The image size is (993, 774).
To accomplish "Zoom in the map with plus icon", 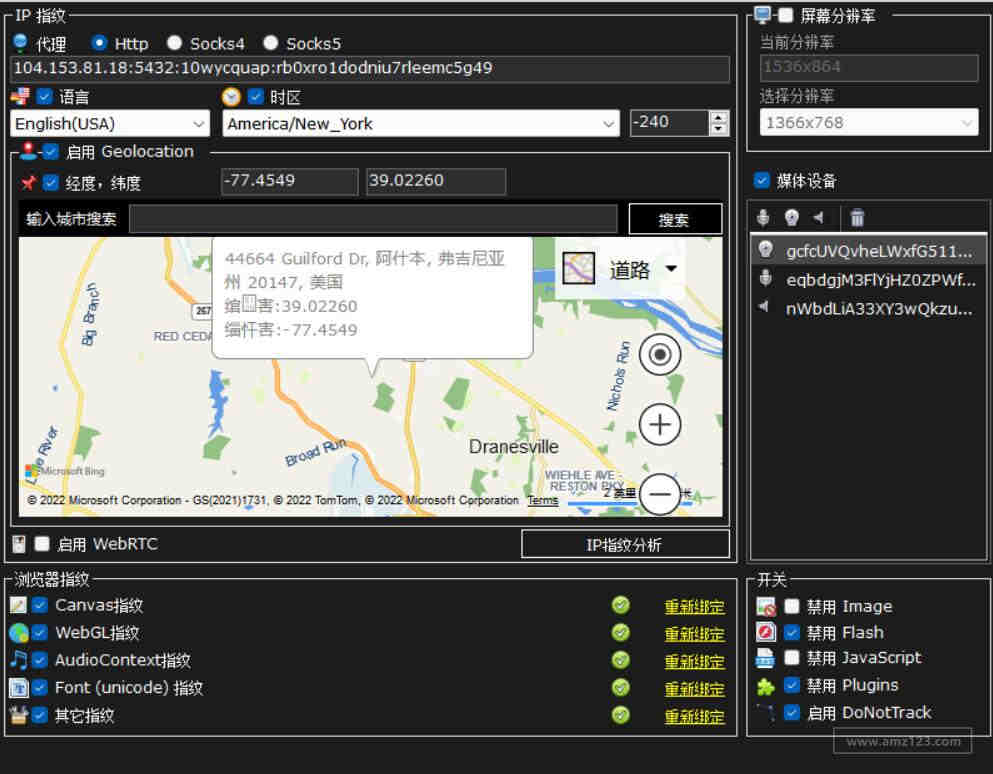I will (x=660, y=424).
